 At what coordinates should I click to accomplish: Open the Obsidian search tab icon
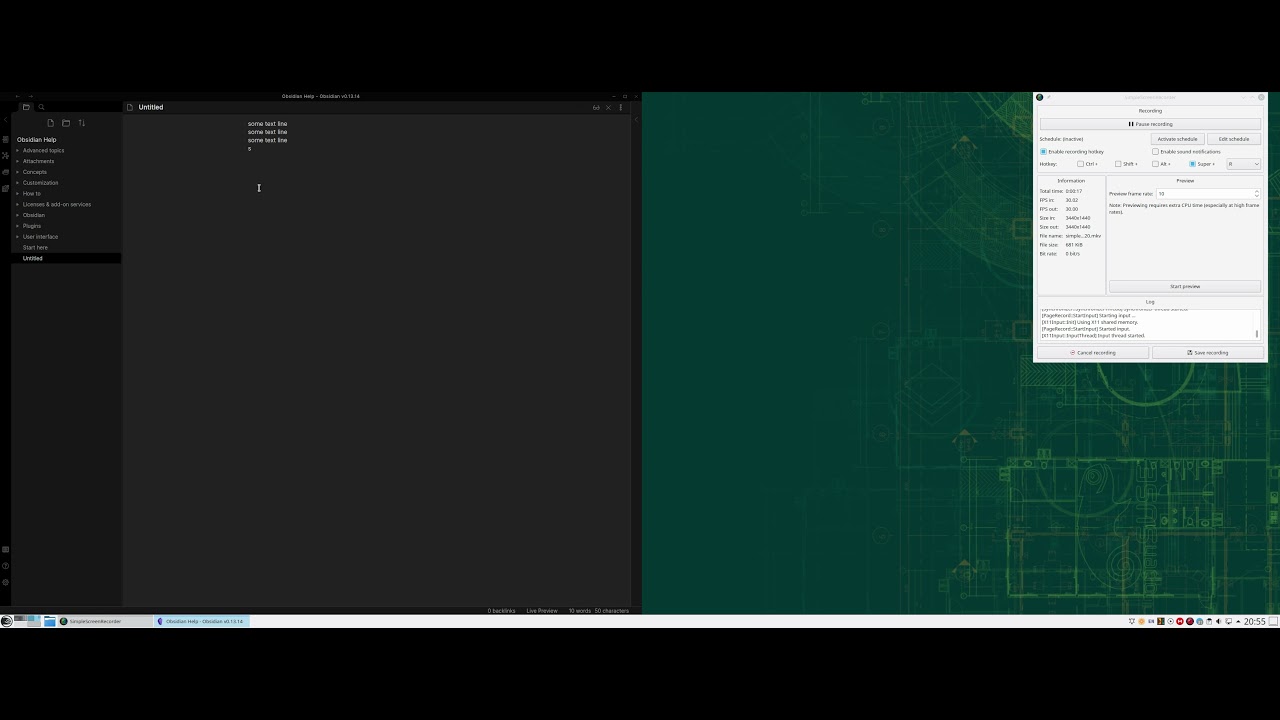(x=41, y=107)
